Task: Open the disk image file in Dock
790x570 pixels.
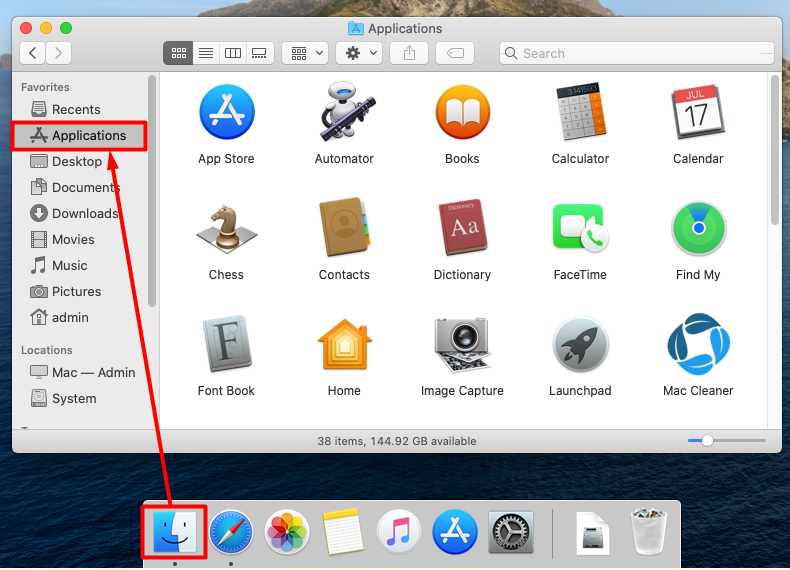Action: coord(592,533)
